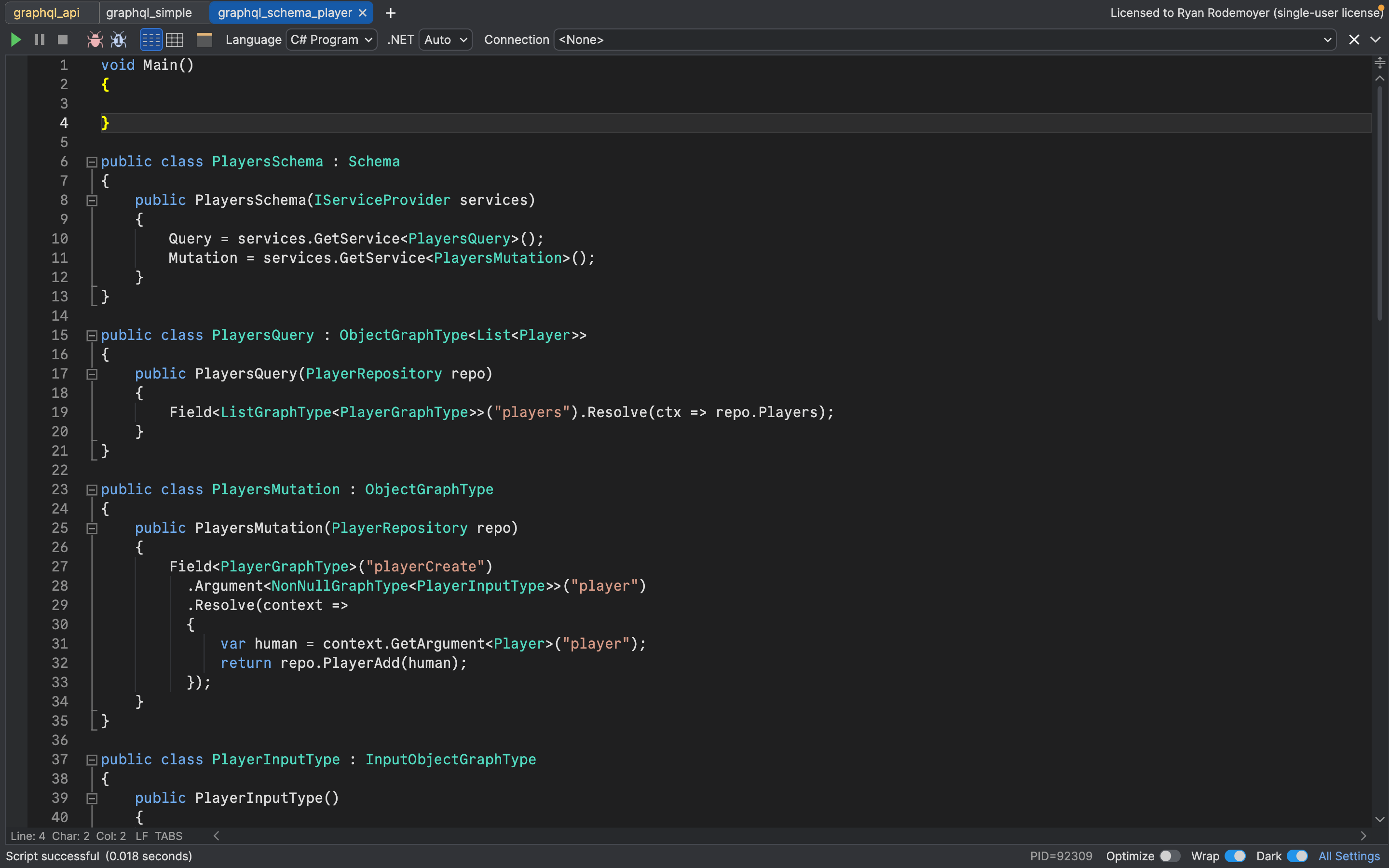Open the Language dropdown showing C# Program
Viewport: 1389px width, 868px height.
pyautogui.click(x=331, y=40)
